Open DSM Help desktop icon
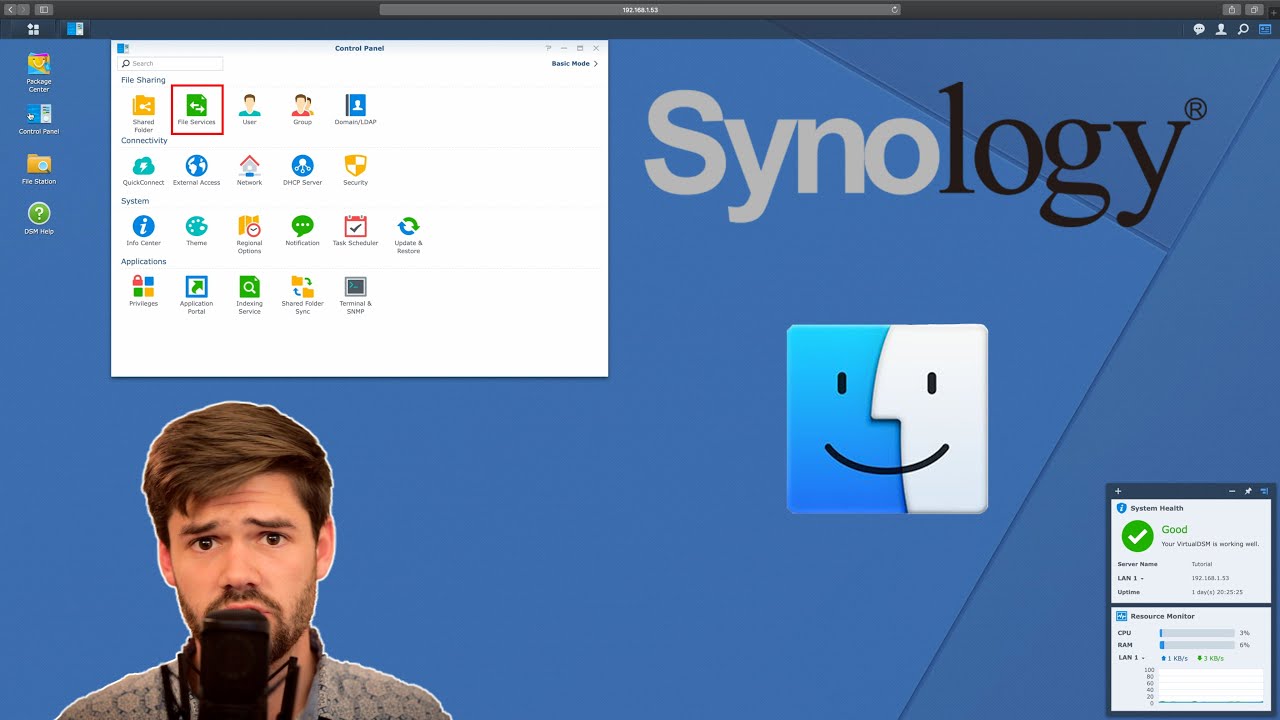Image resolution: width=1280 pixels, height=720 pixels. pyautogui.click(x=39, y=218)
